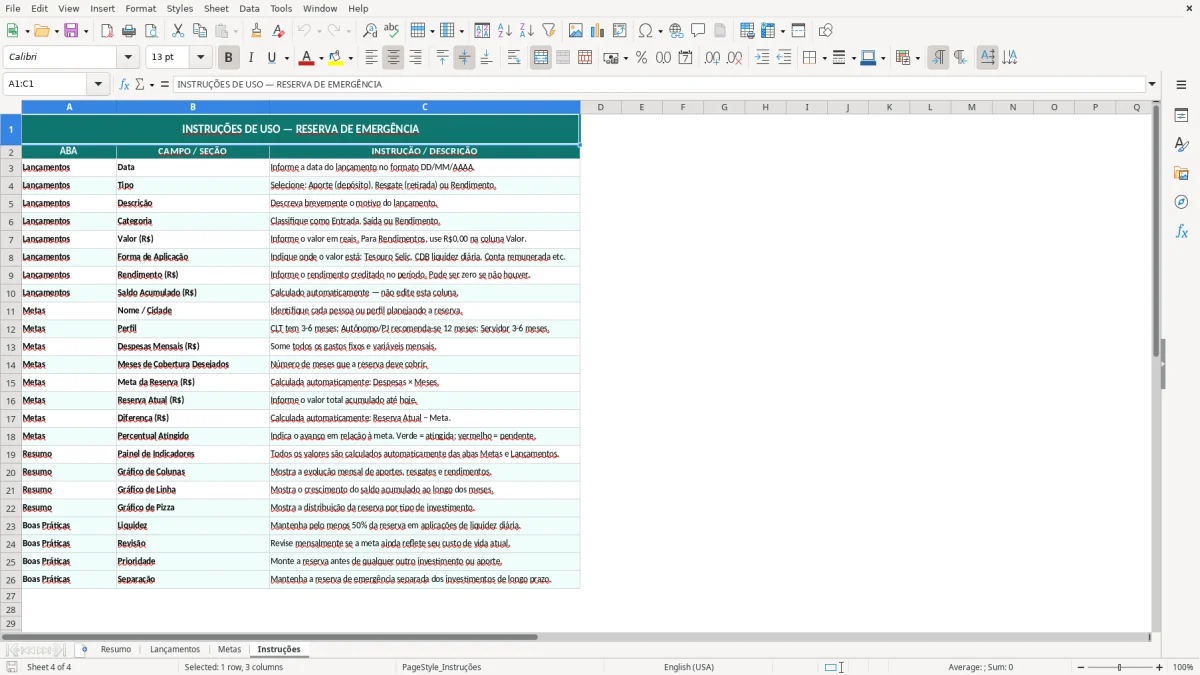Select column C header
The image size is (1200, 675).
point(425,107)
